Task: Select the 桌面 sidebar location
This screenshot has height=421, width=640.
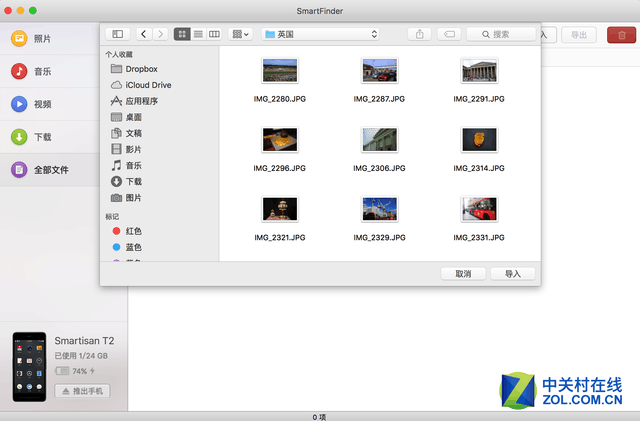Action: [133, 117]
